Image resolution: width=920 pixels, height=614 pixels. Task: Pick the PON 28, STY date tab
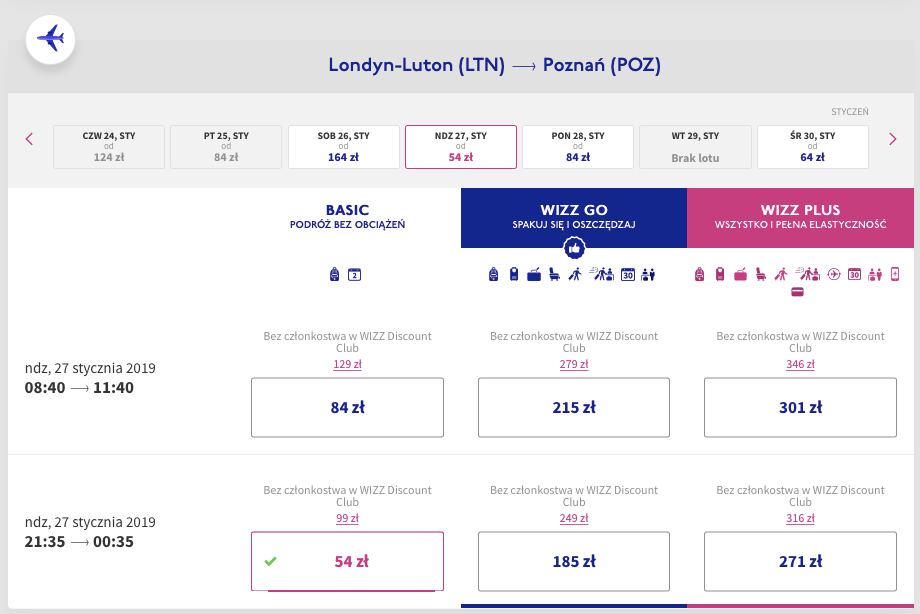(578, 146)
